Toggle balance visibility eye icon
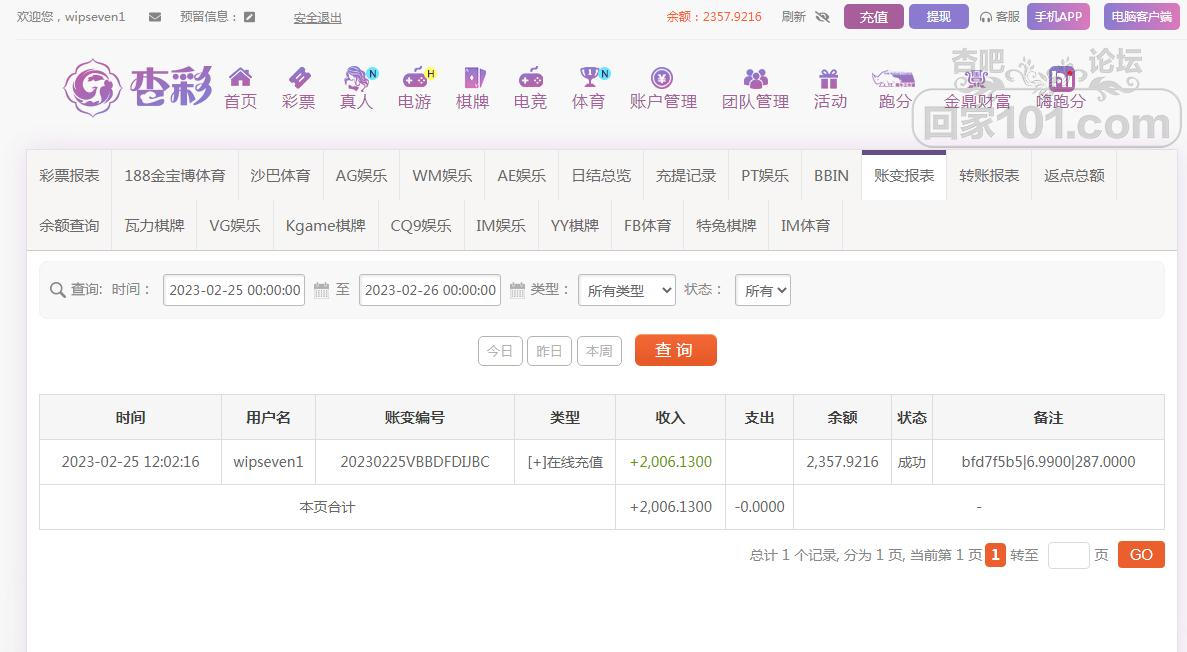This screenshot has height=652, width=1187. click(x=823, y=17)
